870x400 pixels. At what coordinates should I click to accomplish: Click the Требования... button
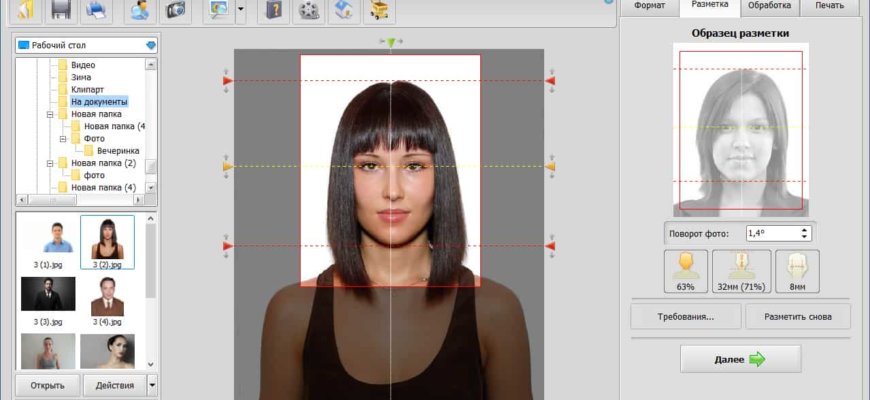pos(685,317)
